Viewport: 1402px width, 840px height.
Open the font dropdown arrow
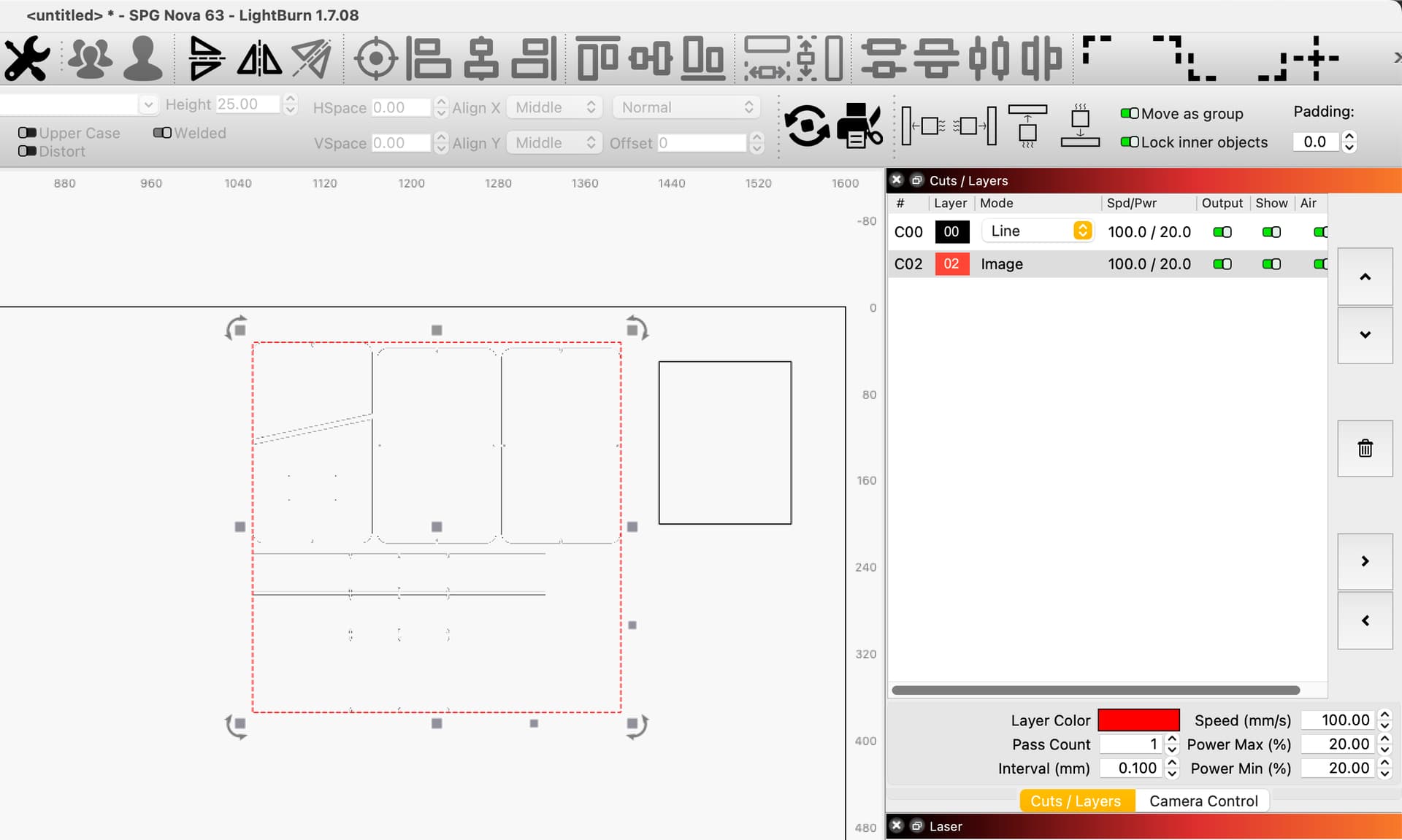pyautogui.click(x=148, y=105)
